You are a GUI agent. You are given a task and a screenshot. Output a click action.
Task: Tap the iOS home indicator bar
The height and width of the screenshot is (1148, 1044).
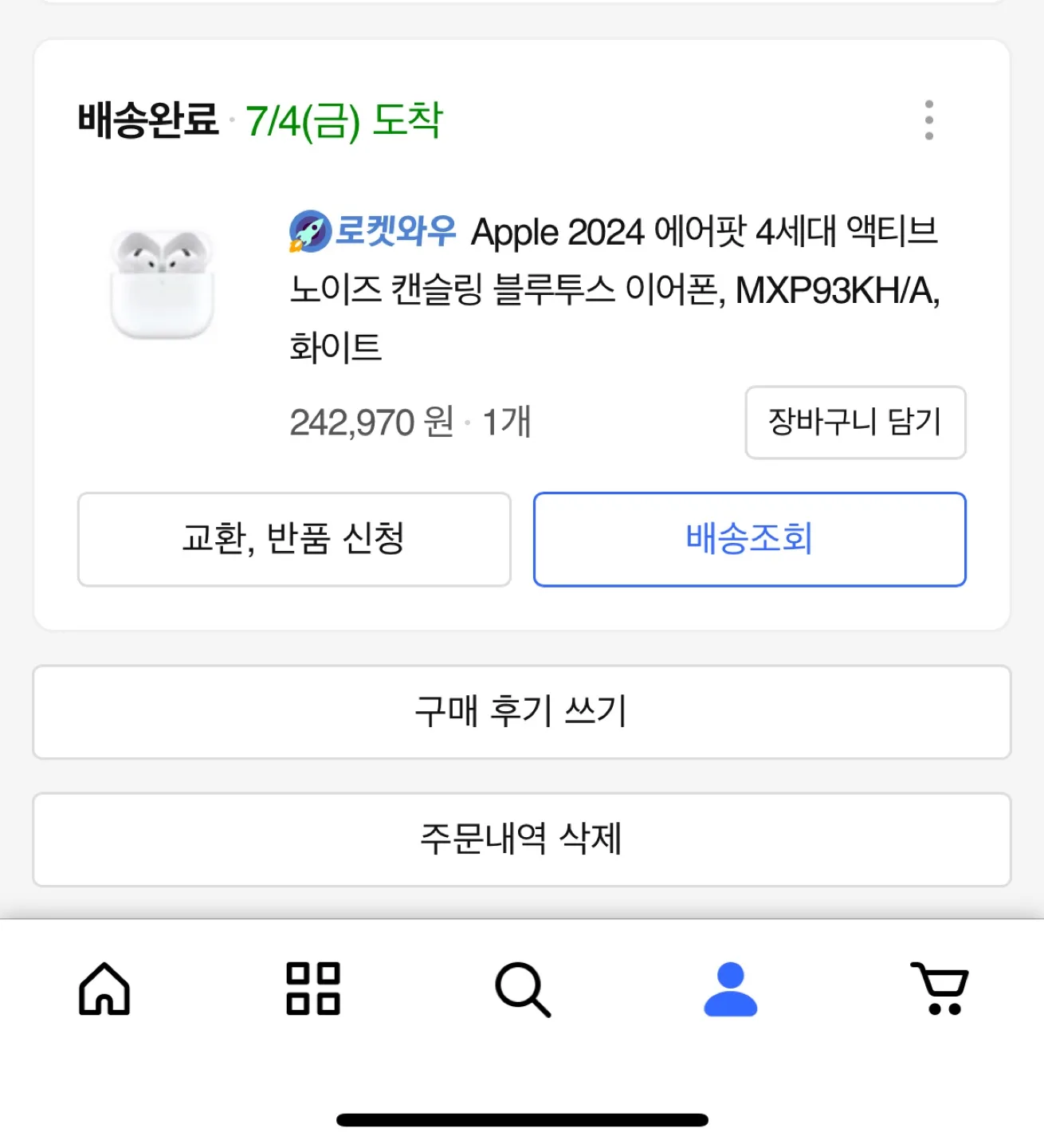[x=522, y=1120]
